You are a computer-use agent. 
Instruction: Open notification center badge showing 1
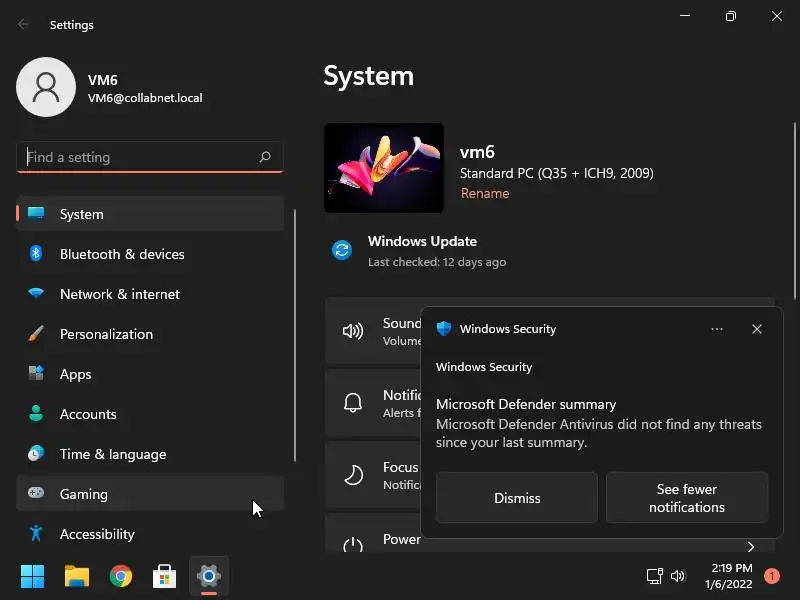[x=771, y=576]
